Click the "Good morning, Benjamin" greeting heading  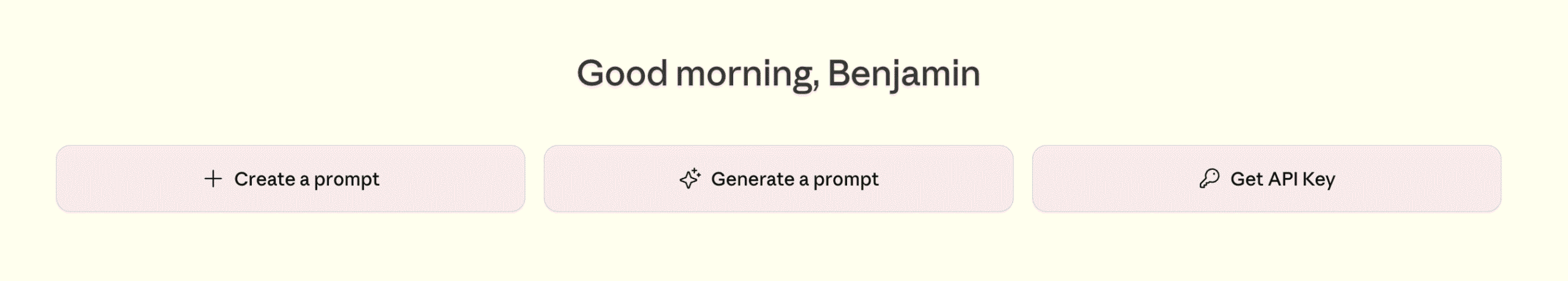[778, 74]
